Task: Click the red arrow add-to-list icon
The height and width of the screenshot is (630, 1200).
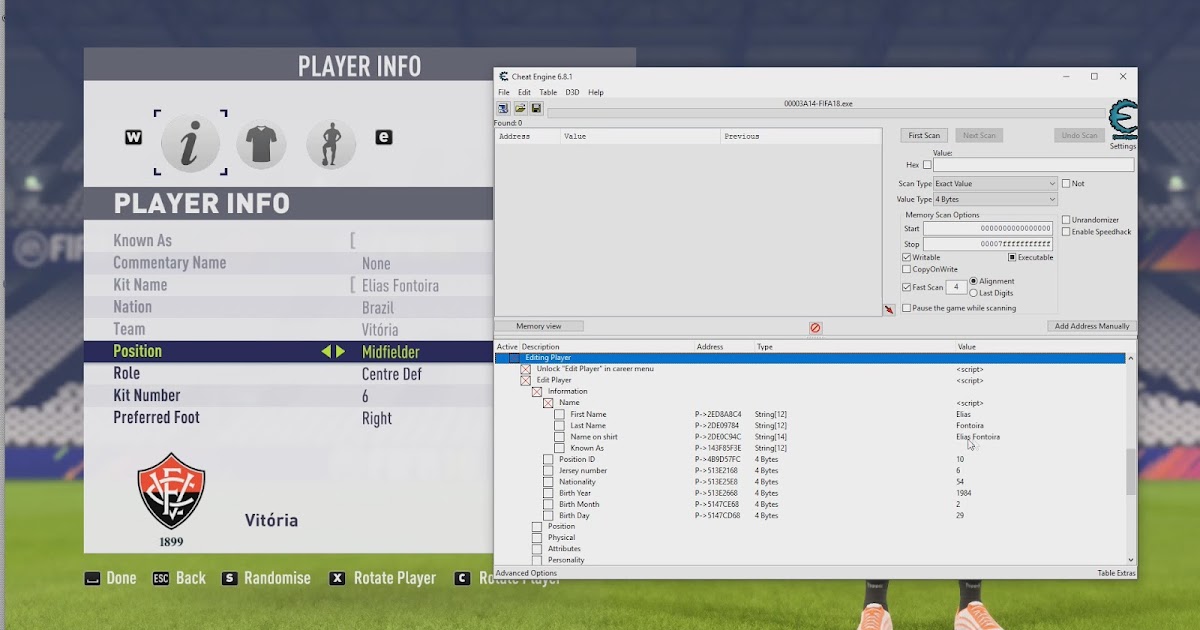Action: (889, 310)
